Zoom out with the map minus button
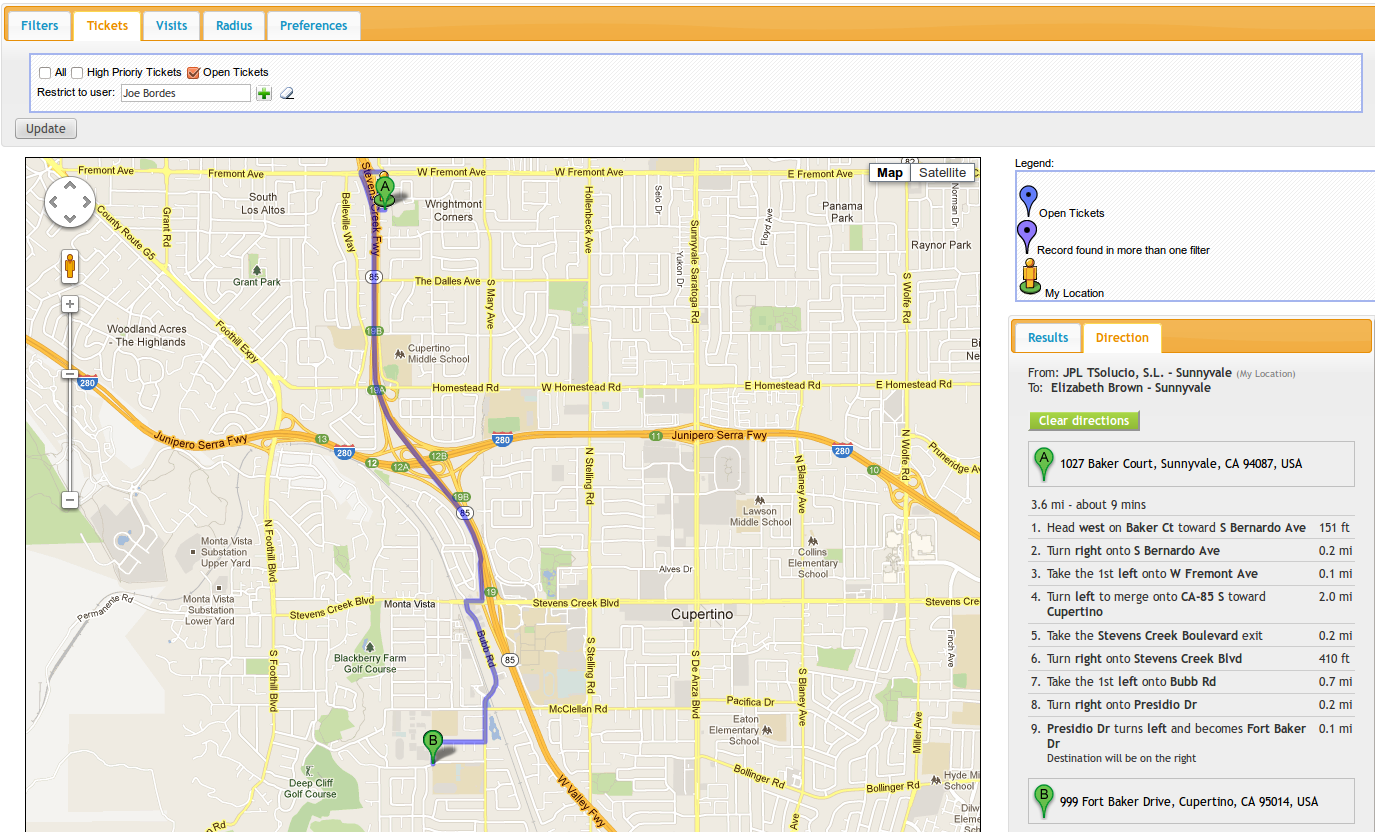This screenshot has width=1375, height=832. pos(69,499)
